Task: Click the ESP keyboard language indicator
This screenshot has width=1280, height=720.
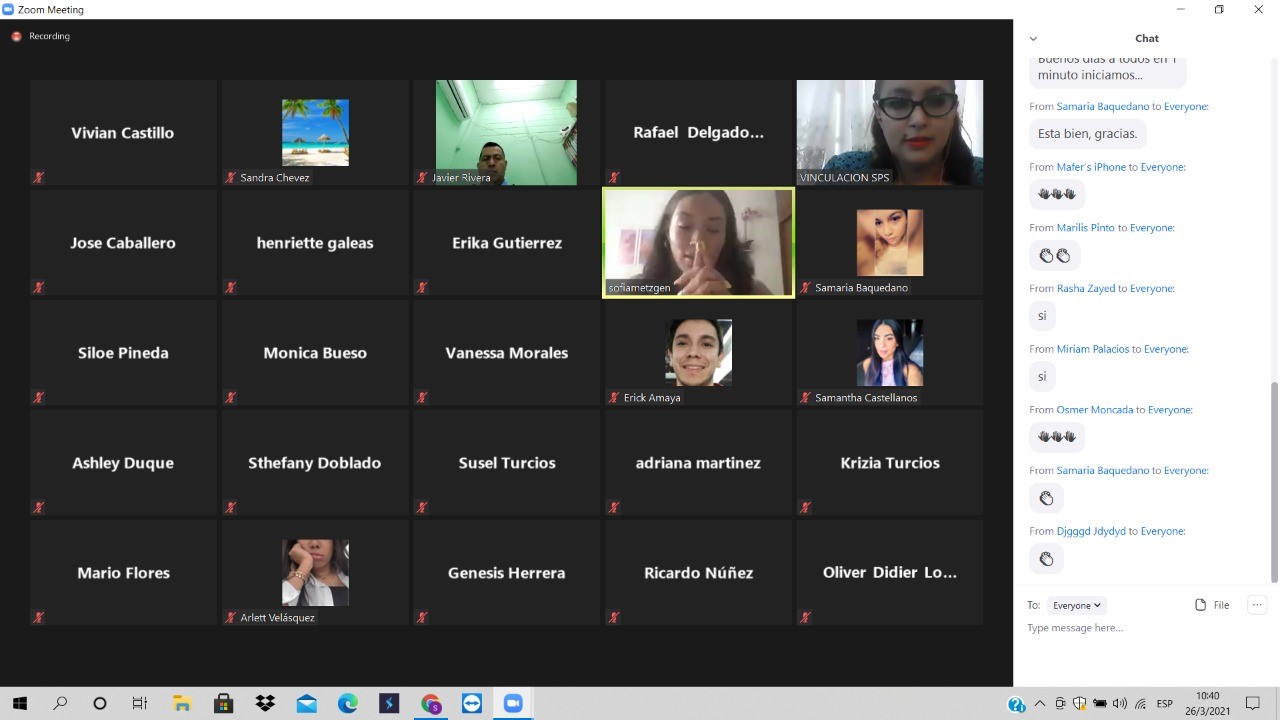Action: pos(1164,704)
